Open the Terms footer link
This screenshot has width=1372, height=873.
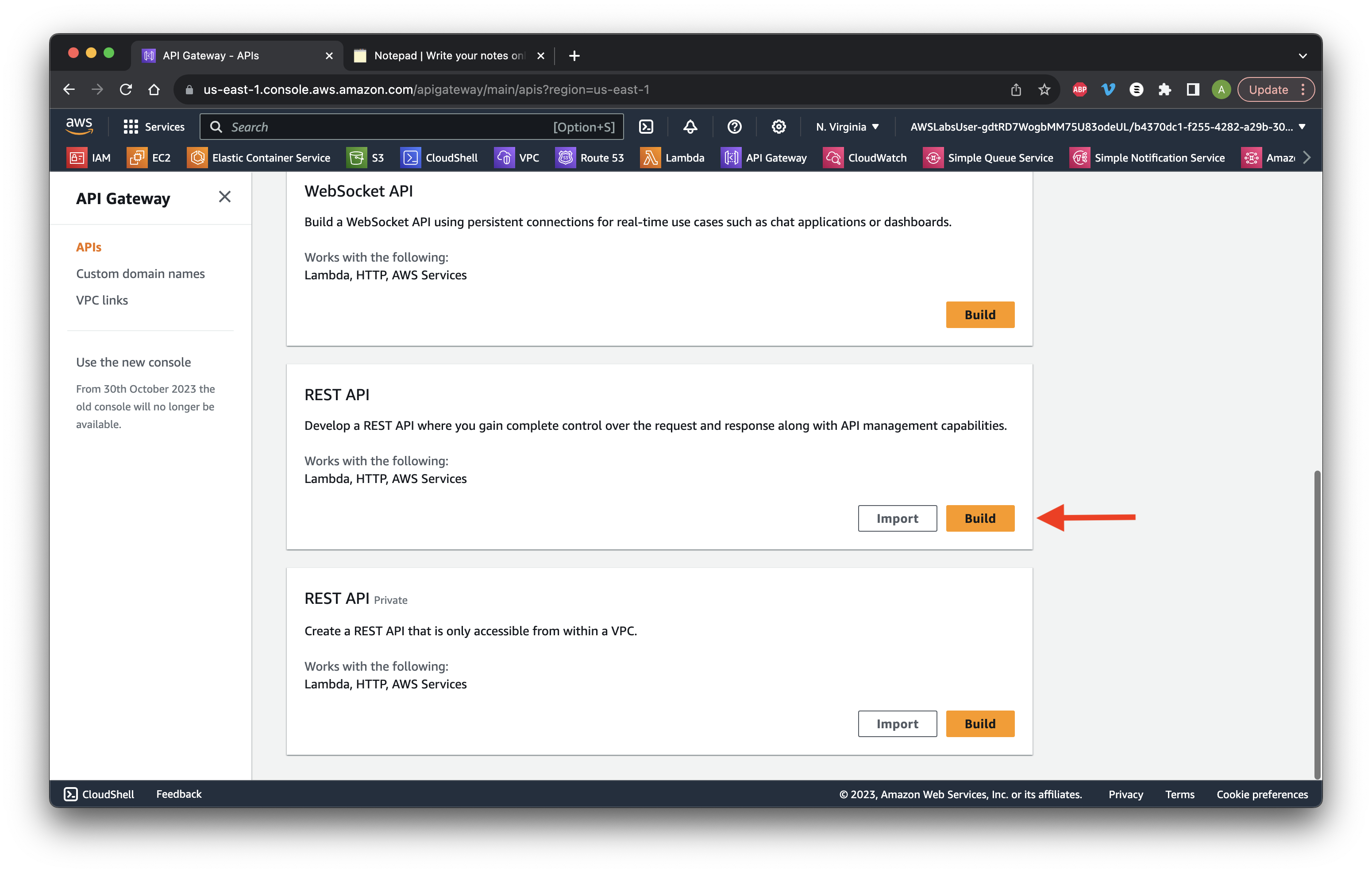1179,794
